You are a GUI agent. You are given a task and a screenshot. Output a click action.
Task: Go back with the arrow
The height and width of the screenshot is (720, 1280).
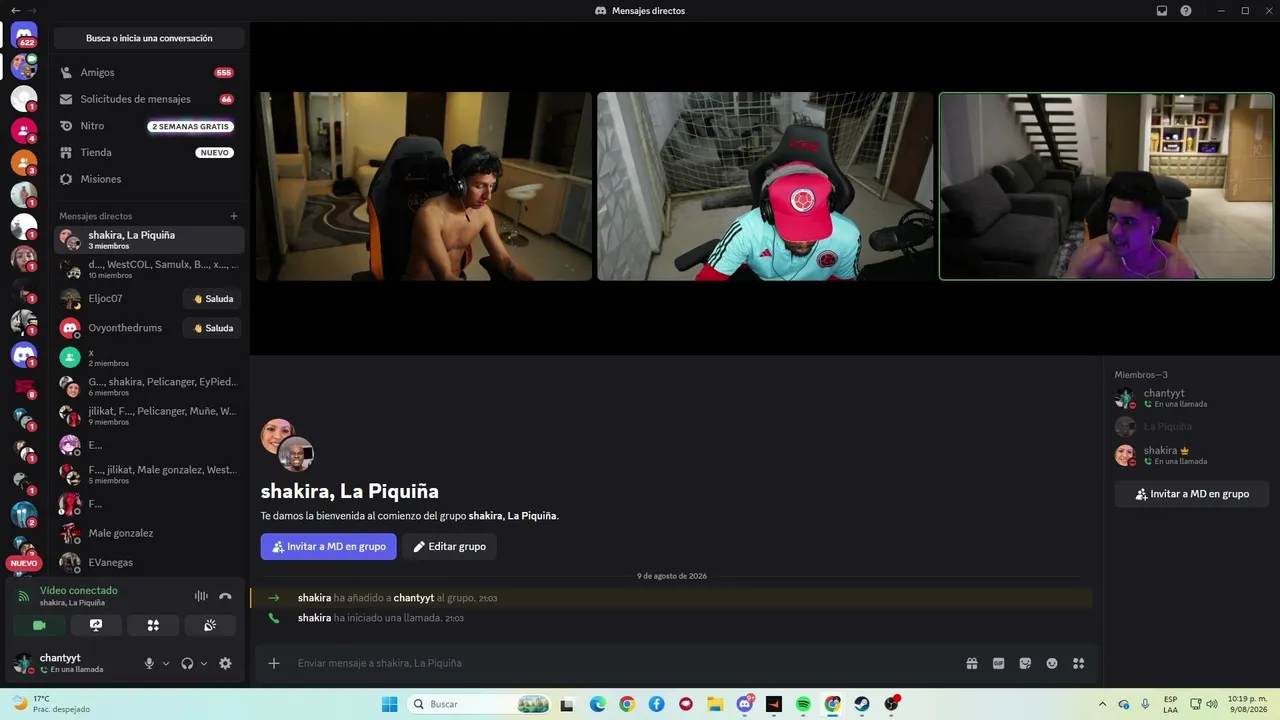point(15,10)
